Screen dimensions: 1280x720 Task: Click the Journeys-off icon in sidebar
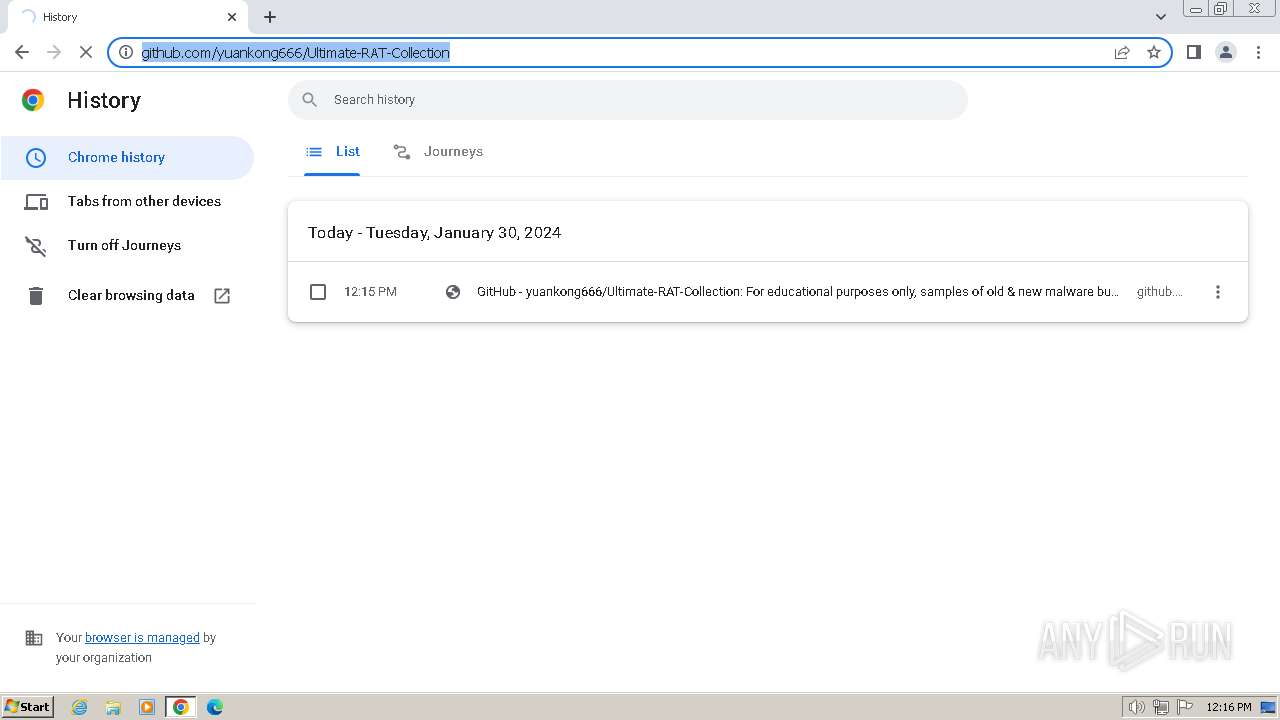point(36,246)
